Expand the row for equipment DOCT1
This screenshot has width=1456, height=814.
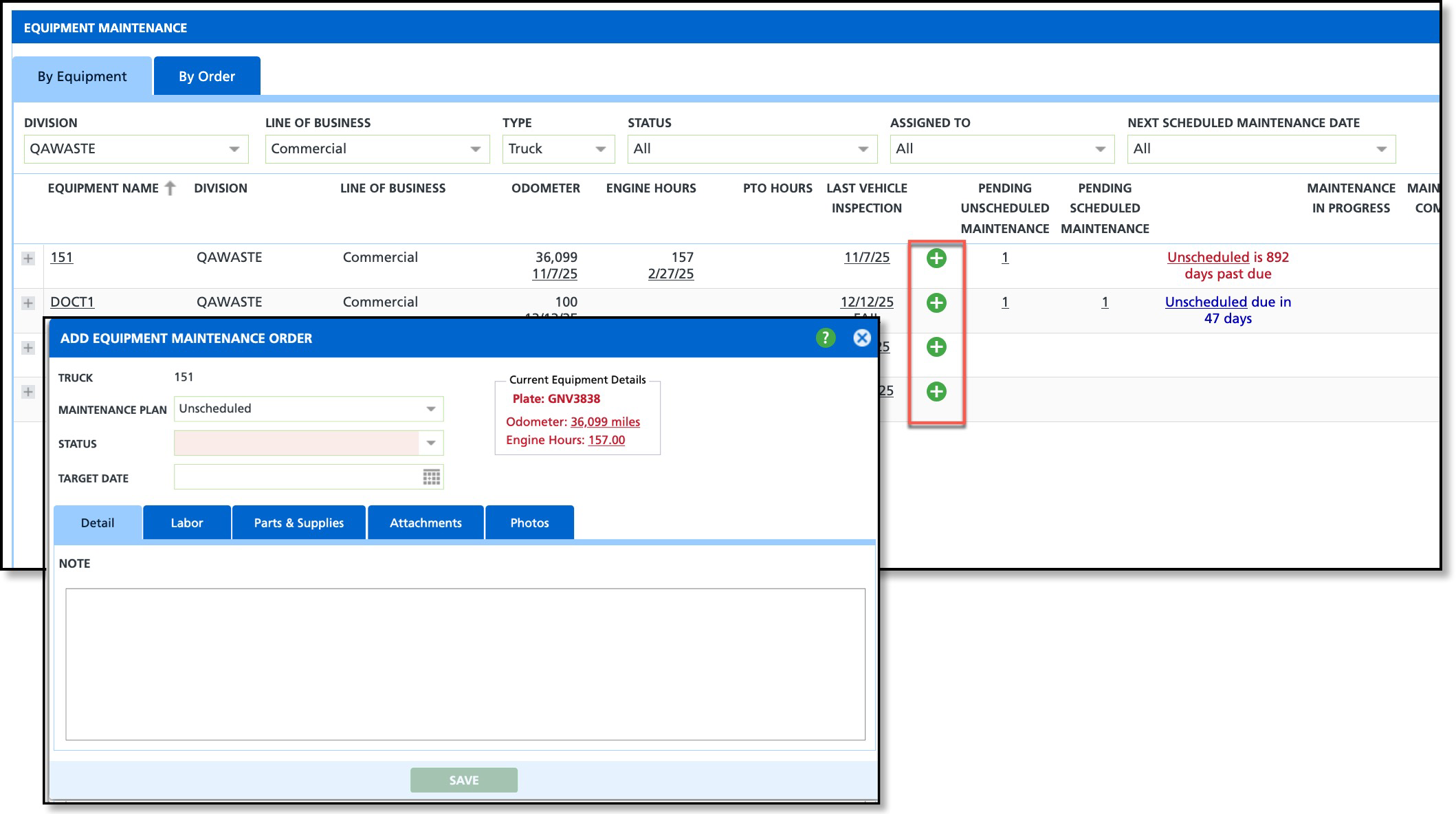(x=28, y=303)
